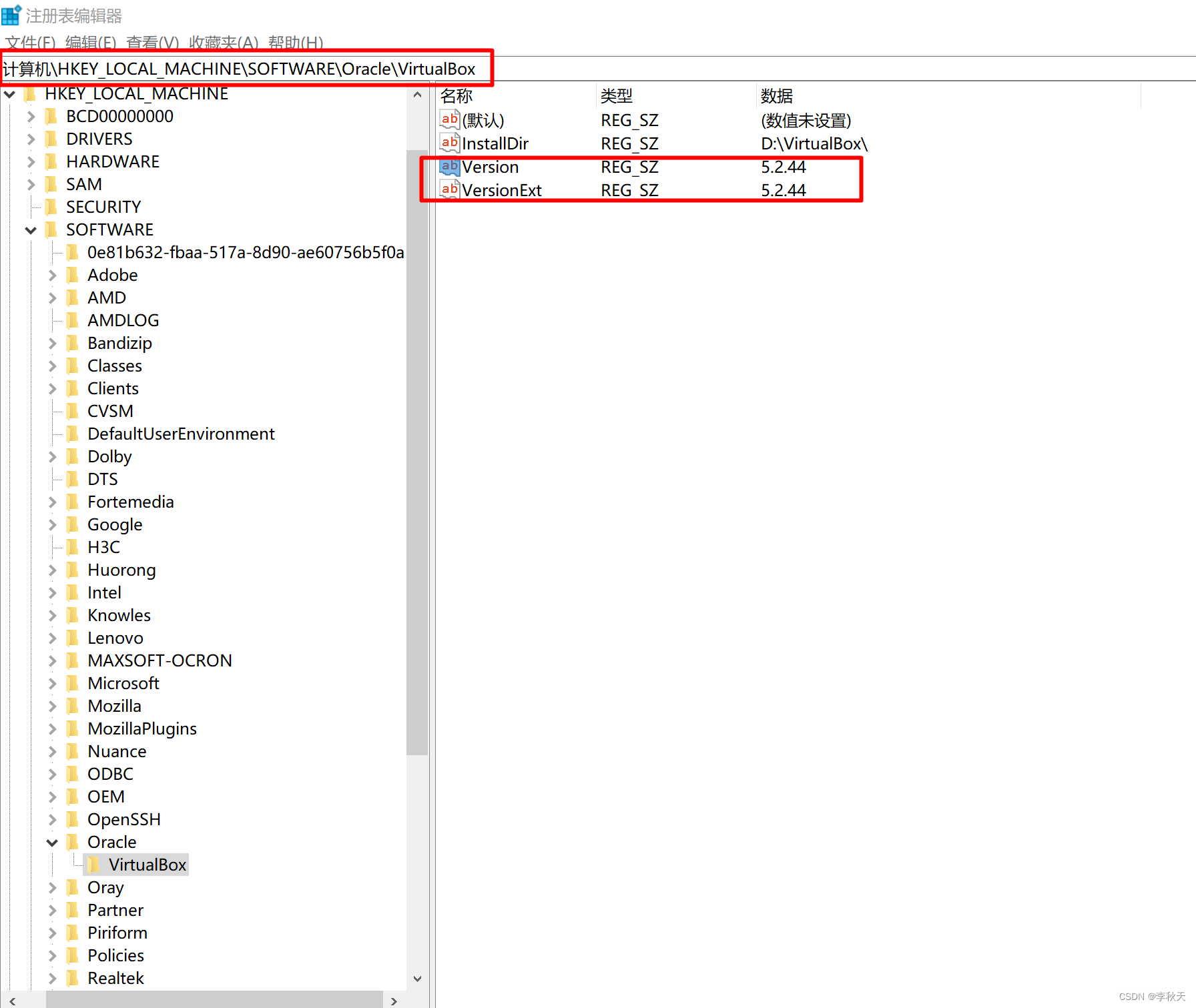This screenshot has height=1008, width=1196.
Task: Click the (默认) string value icon
Action: 450,120
